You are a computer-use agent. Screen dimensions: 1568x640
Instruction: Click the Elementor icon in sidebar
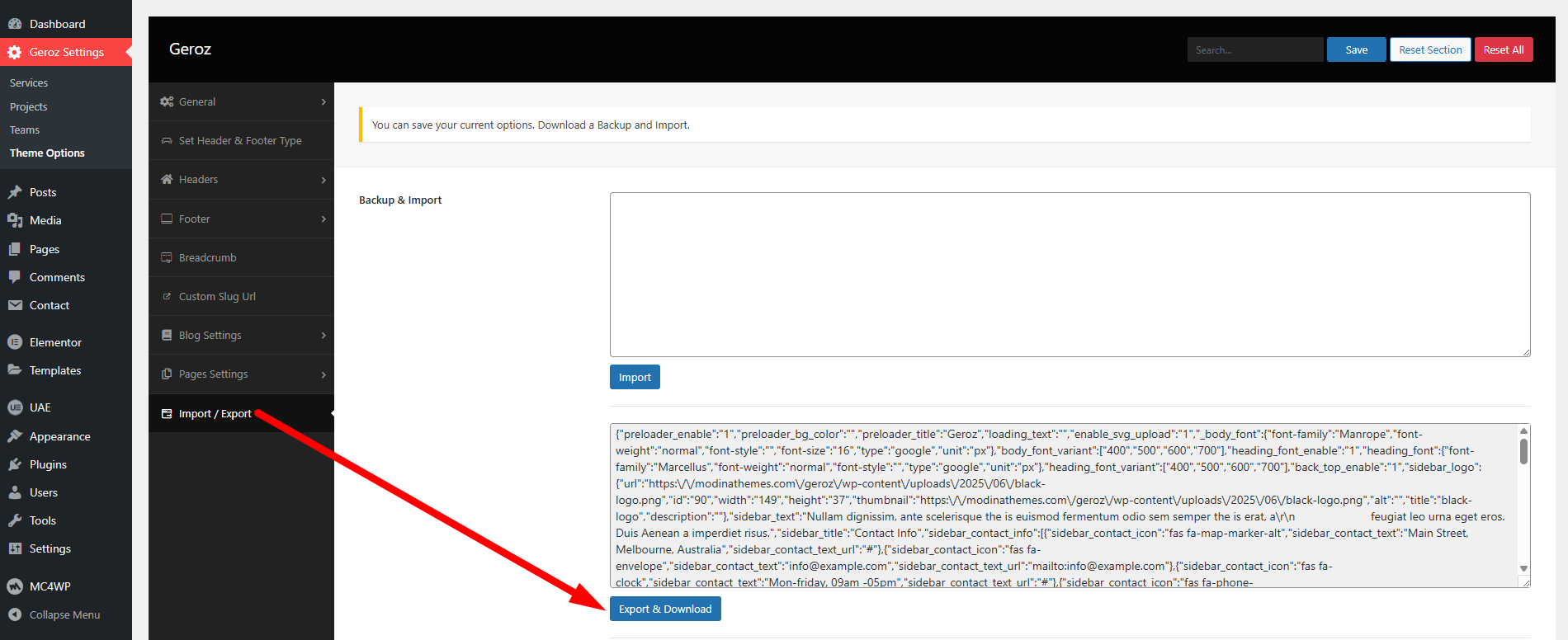[15, 342]
